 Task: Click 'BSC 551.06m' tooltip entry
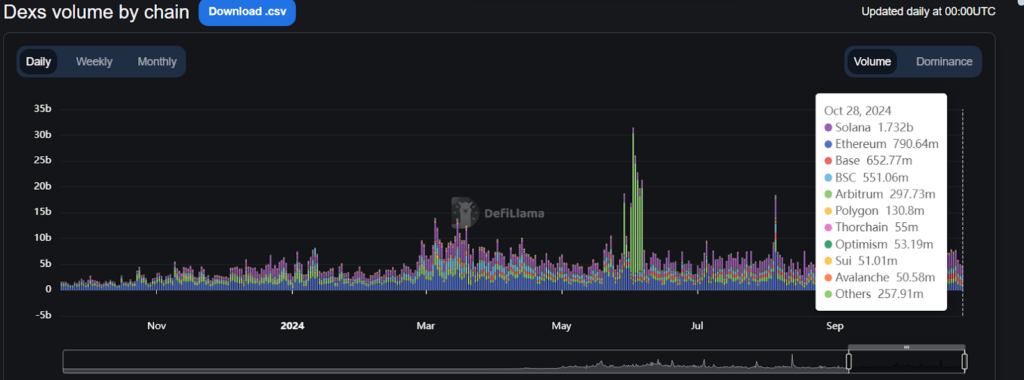tap(866, 177)
